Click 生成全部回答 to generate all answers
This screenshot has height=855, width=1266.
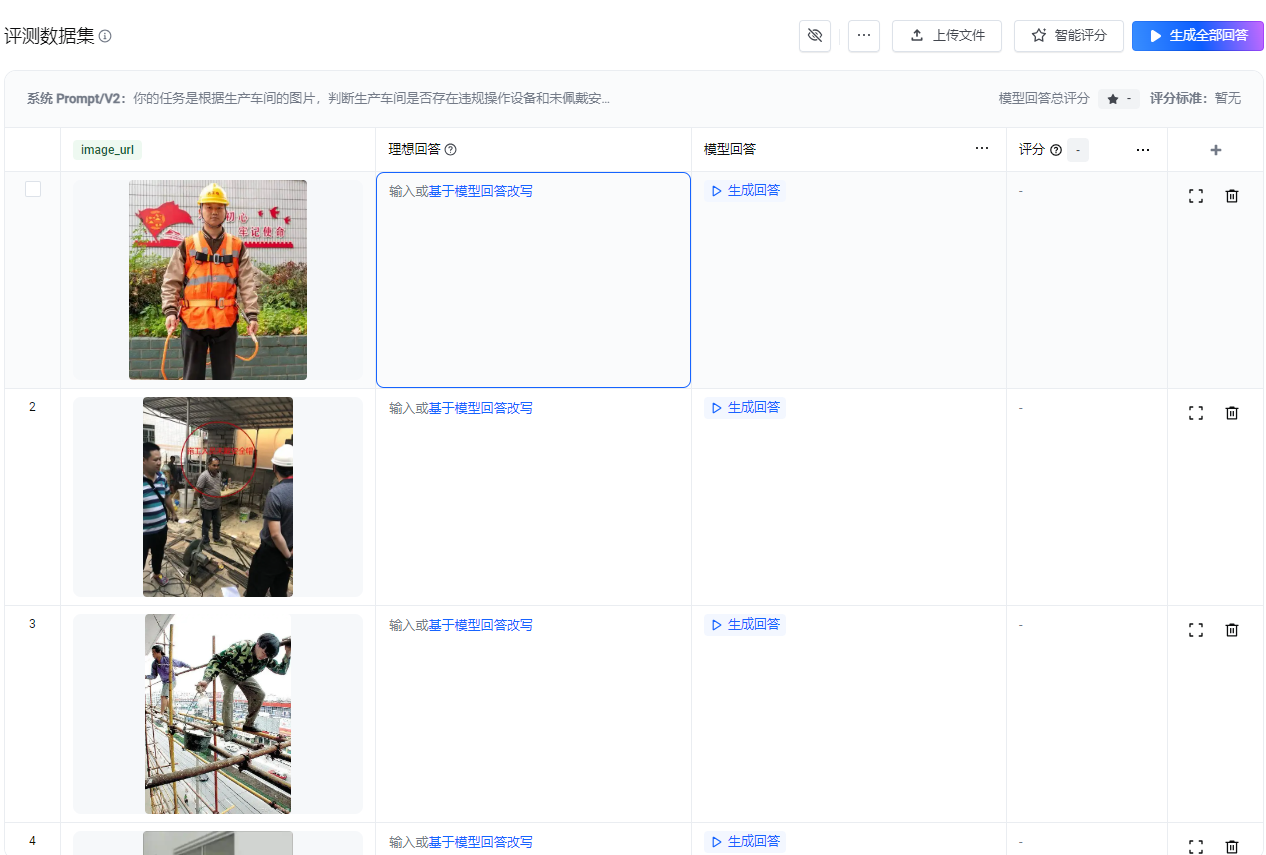pyautogui.click(x=1198, y=36)
